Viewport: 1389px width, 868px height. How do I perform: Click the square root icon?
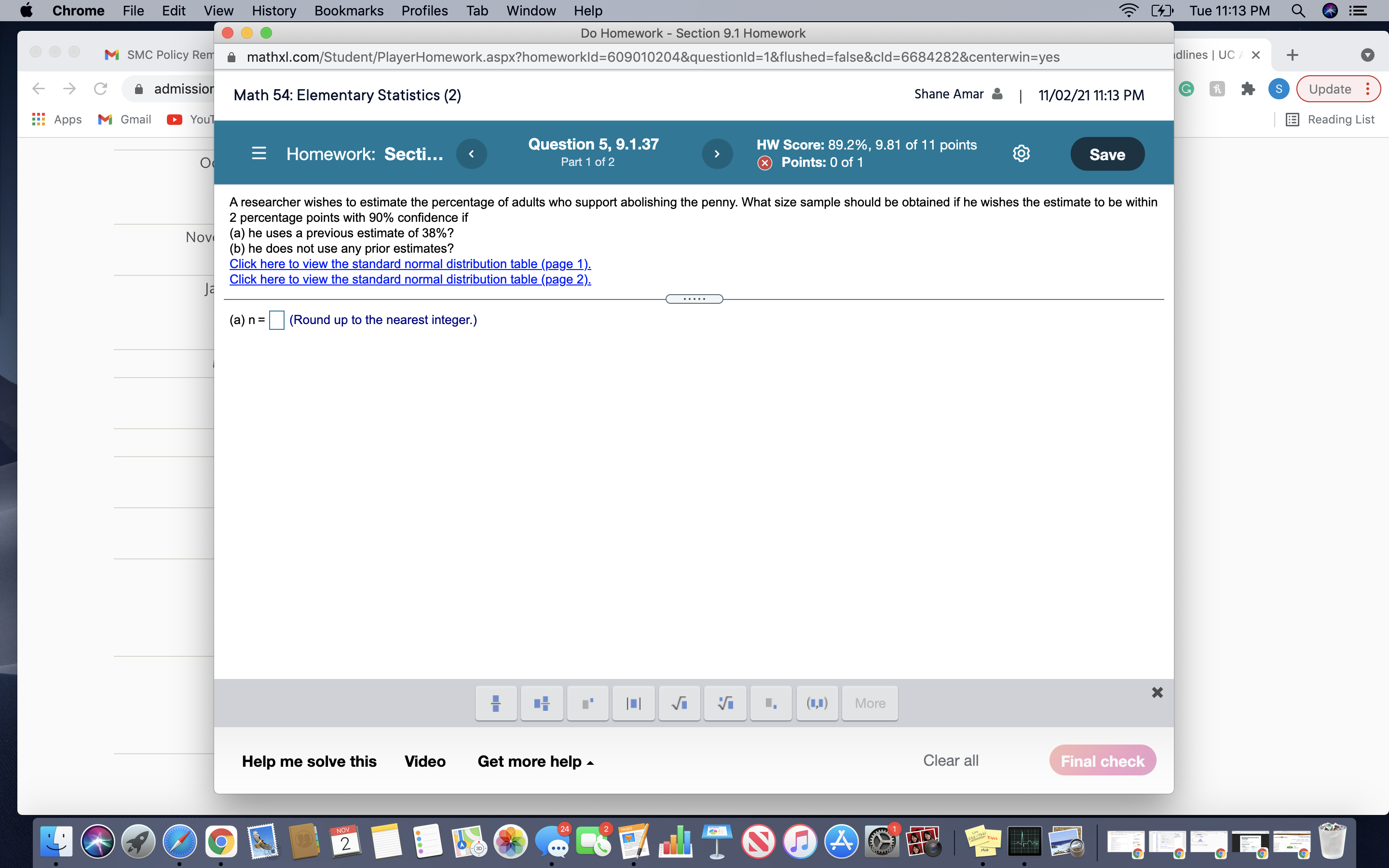point(679,703)
